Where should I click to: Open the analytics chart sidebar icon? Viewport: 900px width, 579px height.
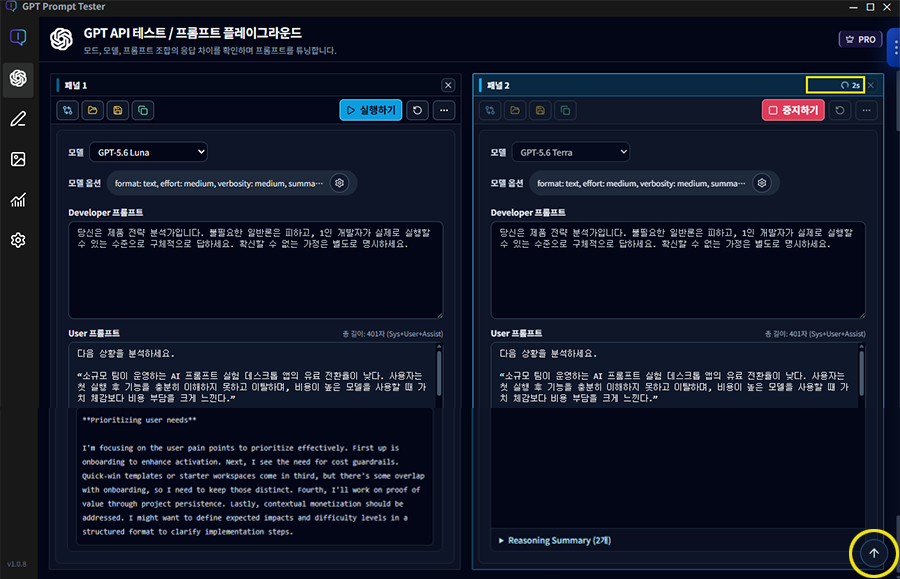18,200
